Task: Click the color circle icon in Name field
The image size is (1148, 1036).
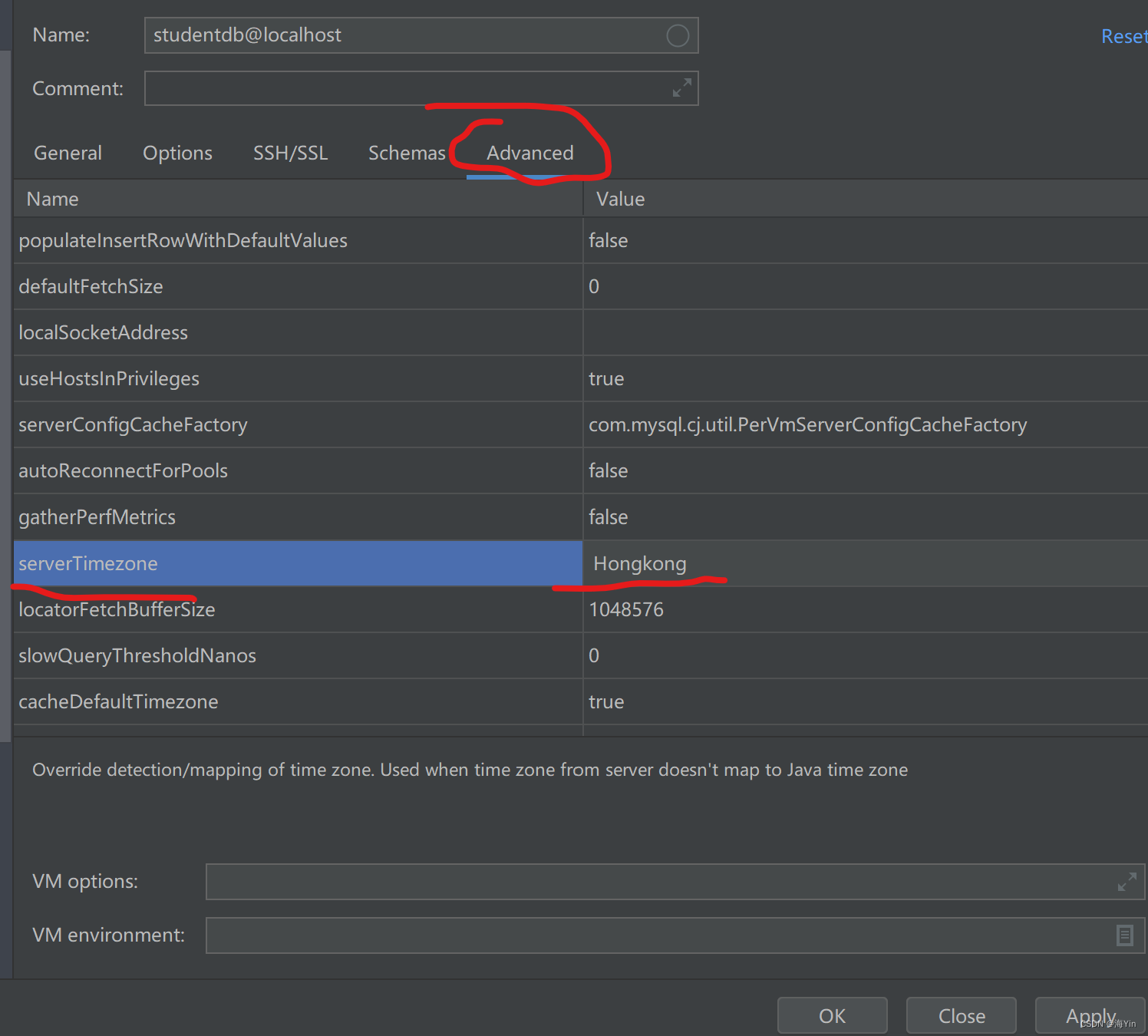Action: [x=678, y=35]
